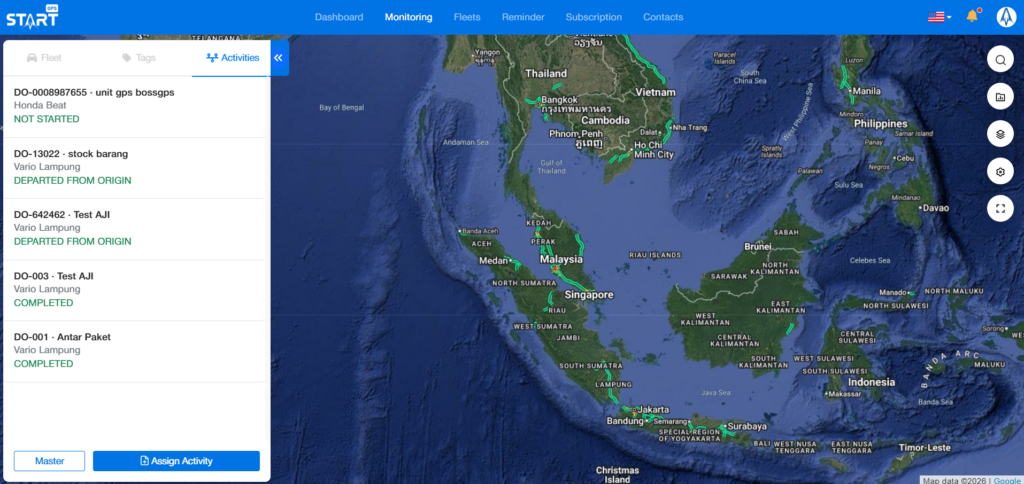Image resolution: width=1024 pixels, height=484 pixels.
Task: Open map settings gear button
Action: pos(999,171)
